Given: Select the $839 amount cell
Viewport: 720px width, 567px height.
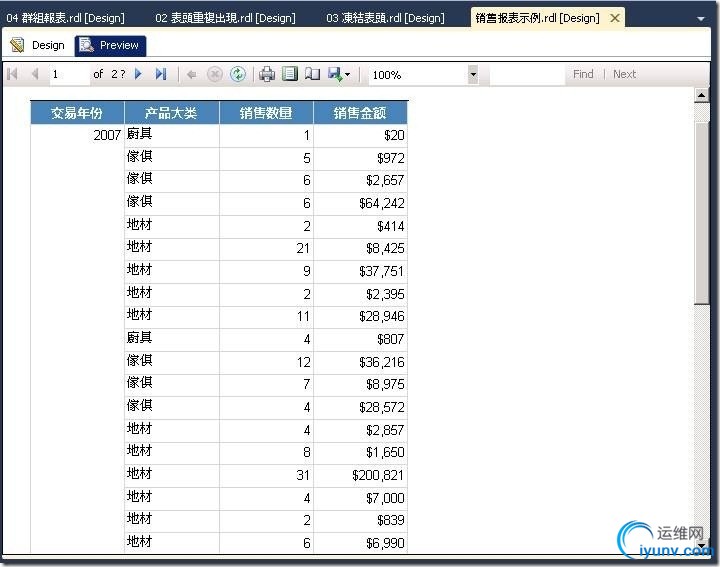Looking at the screenshot, I should click(x=360, y=521).
